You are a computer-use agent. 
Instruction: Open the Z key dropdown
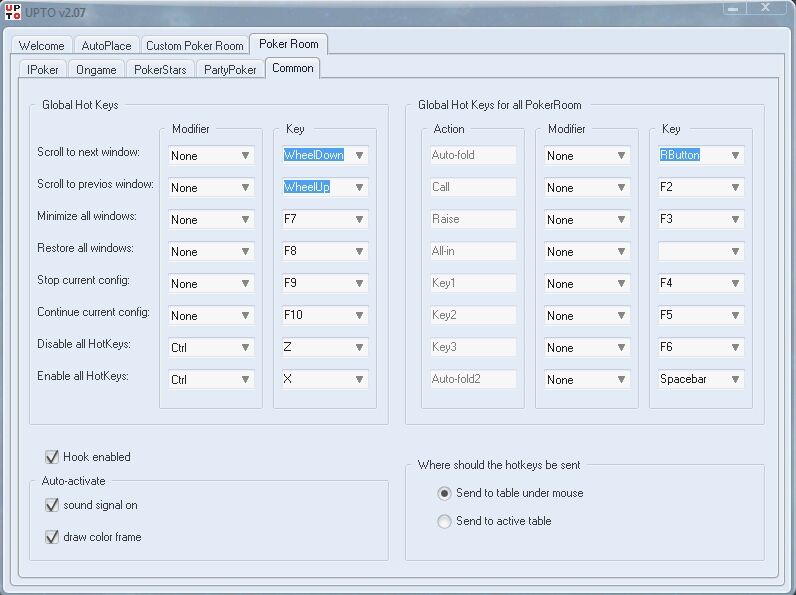tap(325, 347)
